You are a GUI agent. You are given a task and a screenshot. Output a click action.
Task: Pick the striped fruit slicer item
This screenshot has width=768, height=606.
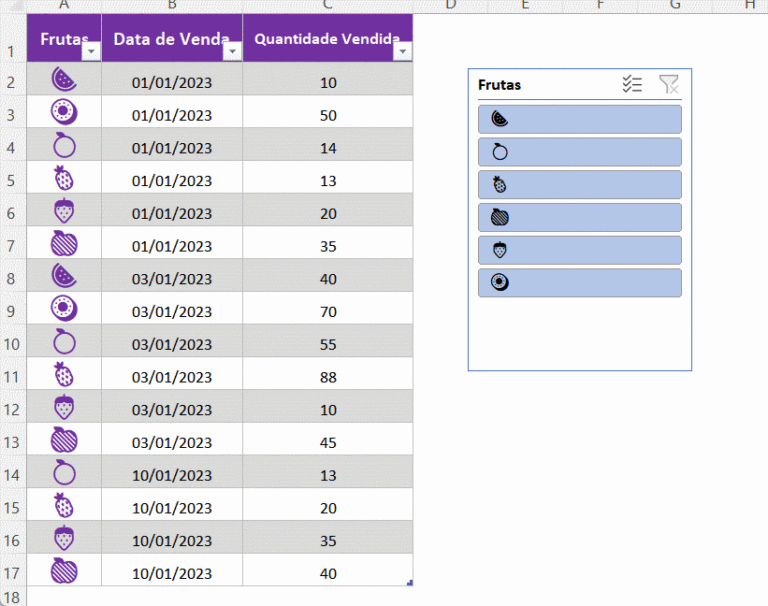(x=580, y=217)
